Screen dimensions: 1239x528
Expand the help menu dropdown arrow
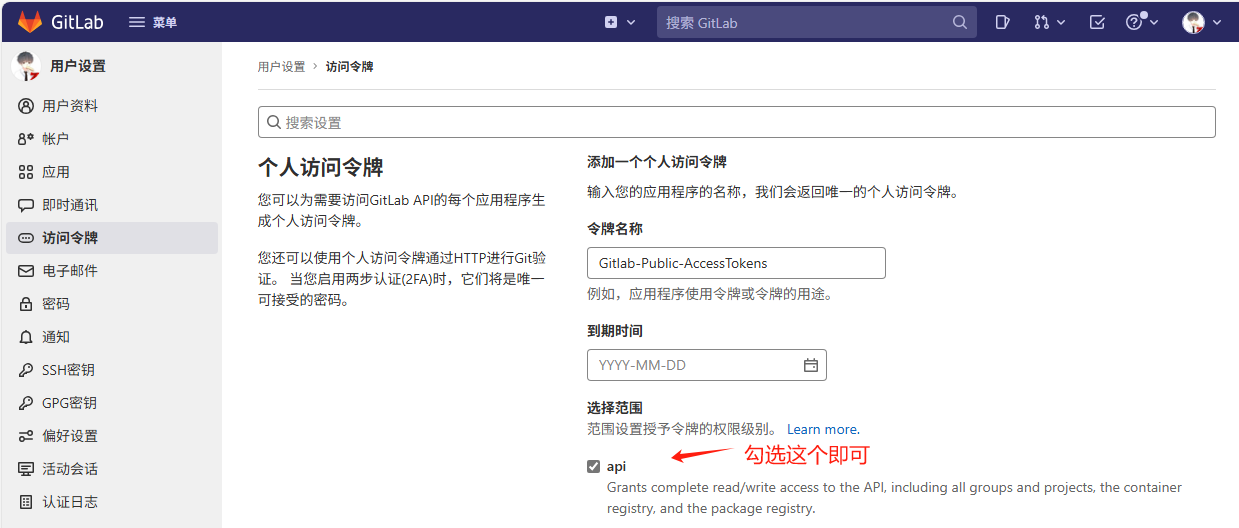pos(1154,22)
